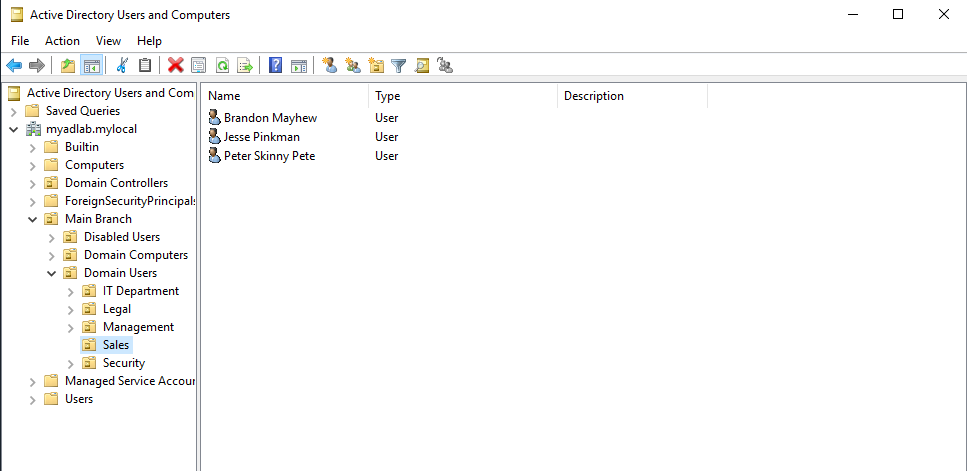
Task: Select the Security organizational unit
Action: 123,363
